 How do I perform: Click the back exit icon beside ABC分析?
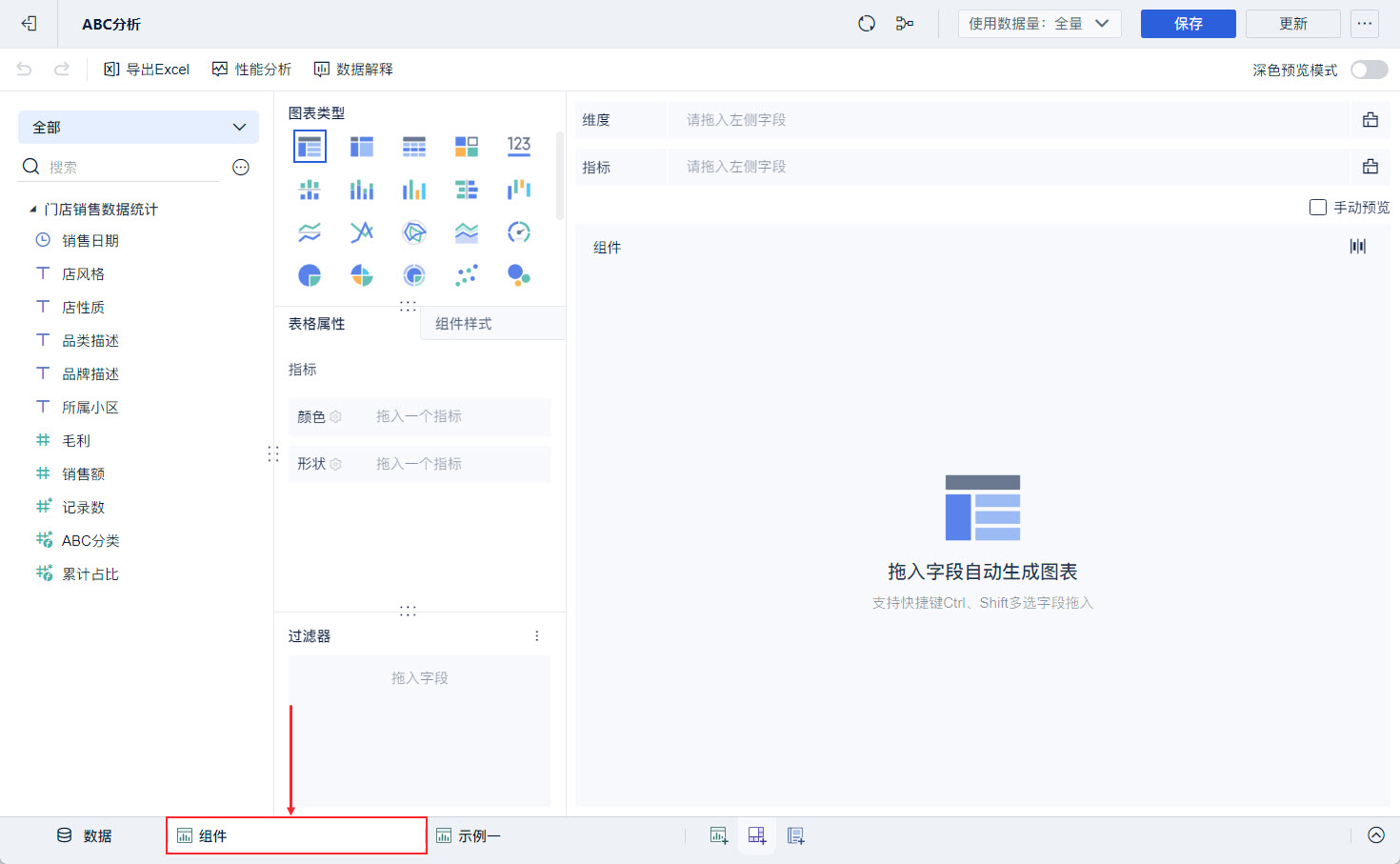(x=29, y=24)
